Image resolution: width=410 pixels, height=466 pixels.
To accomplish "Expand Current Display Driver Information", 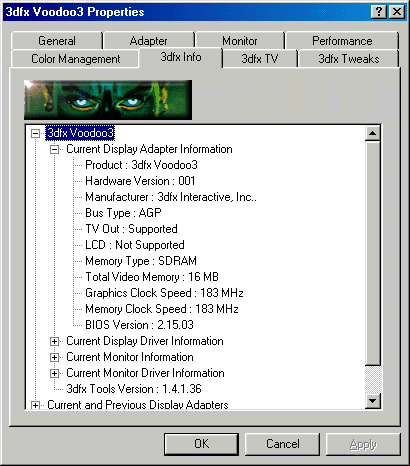I will click(x=54, y=341).
